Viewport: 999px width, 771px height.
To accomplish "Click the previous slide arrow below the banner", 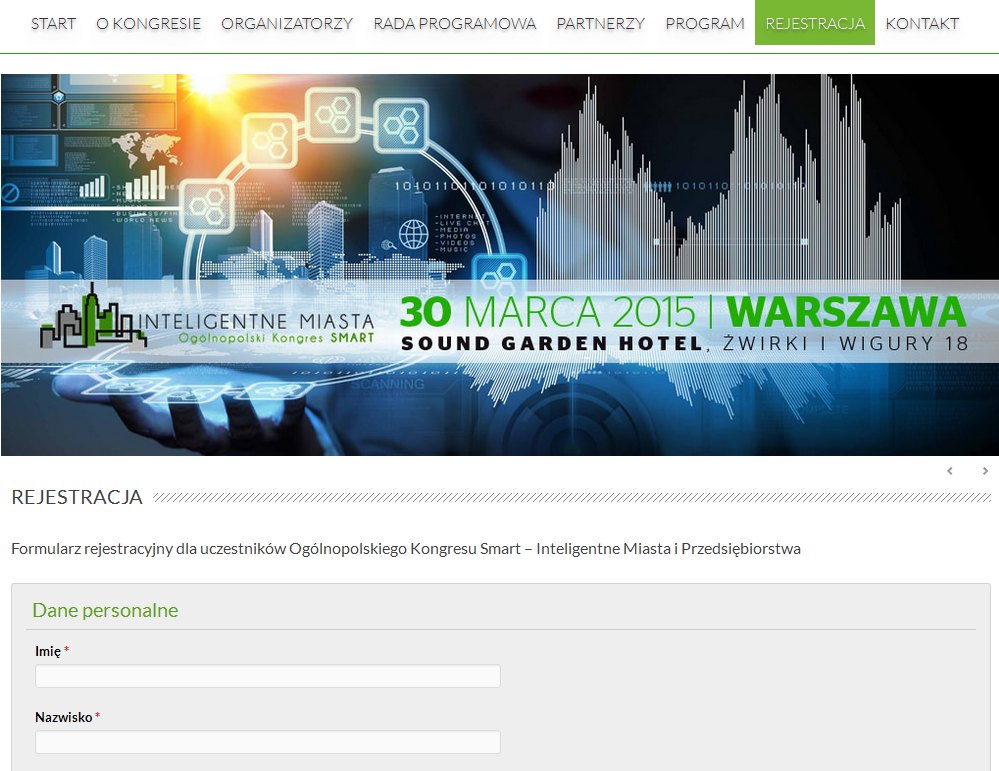I will pyautogui.click(x=950, y=471).
